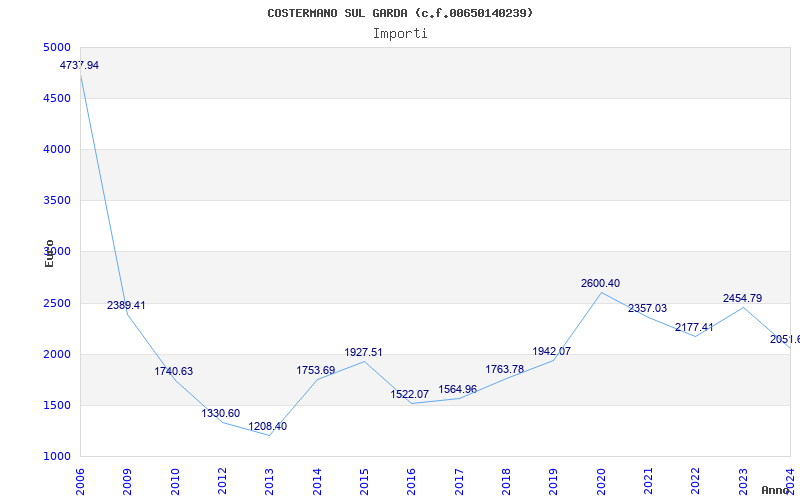Click the 1927.51 data label

point(363,352)
